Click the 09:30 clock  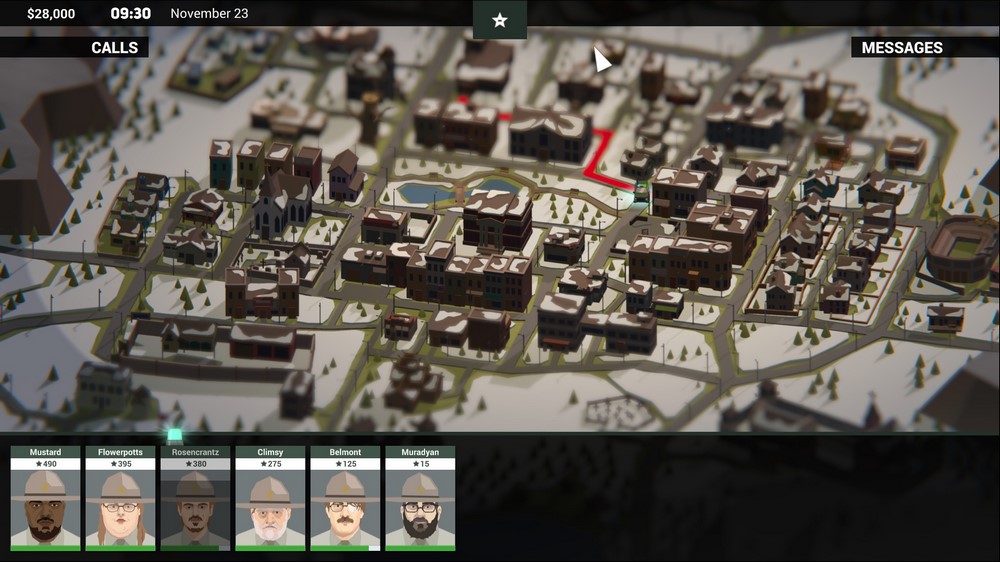click(x=130, y=14)
